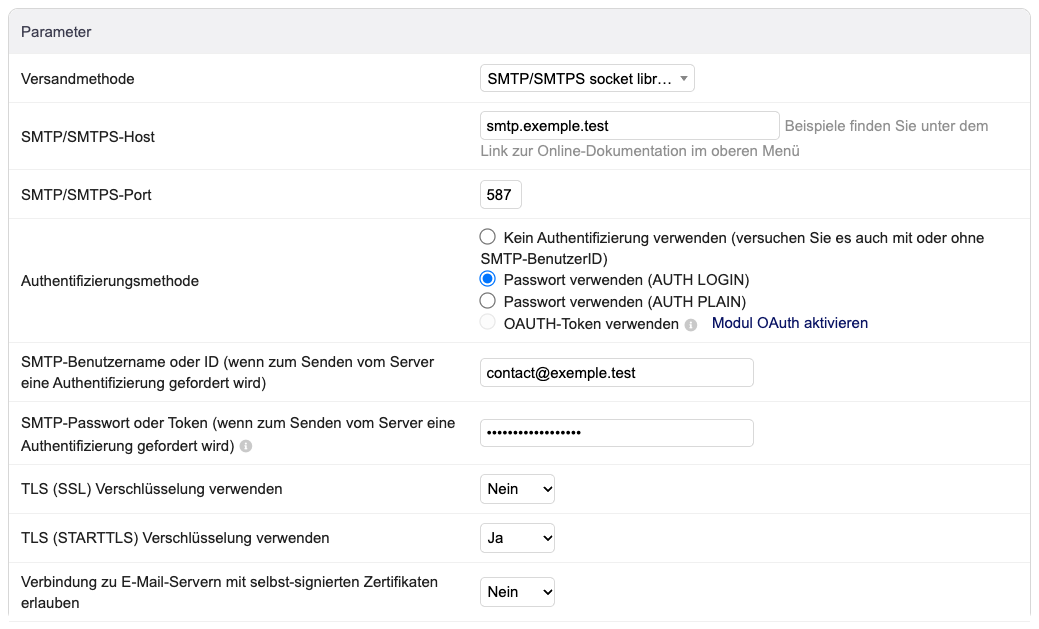Open TLS (STARTTLS) Verschlüsselung dropdown
Viewport: 1039px width, 629px height.
(x=518, y=538)
